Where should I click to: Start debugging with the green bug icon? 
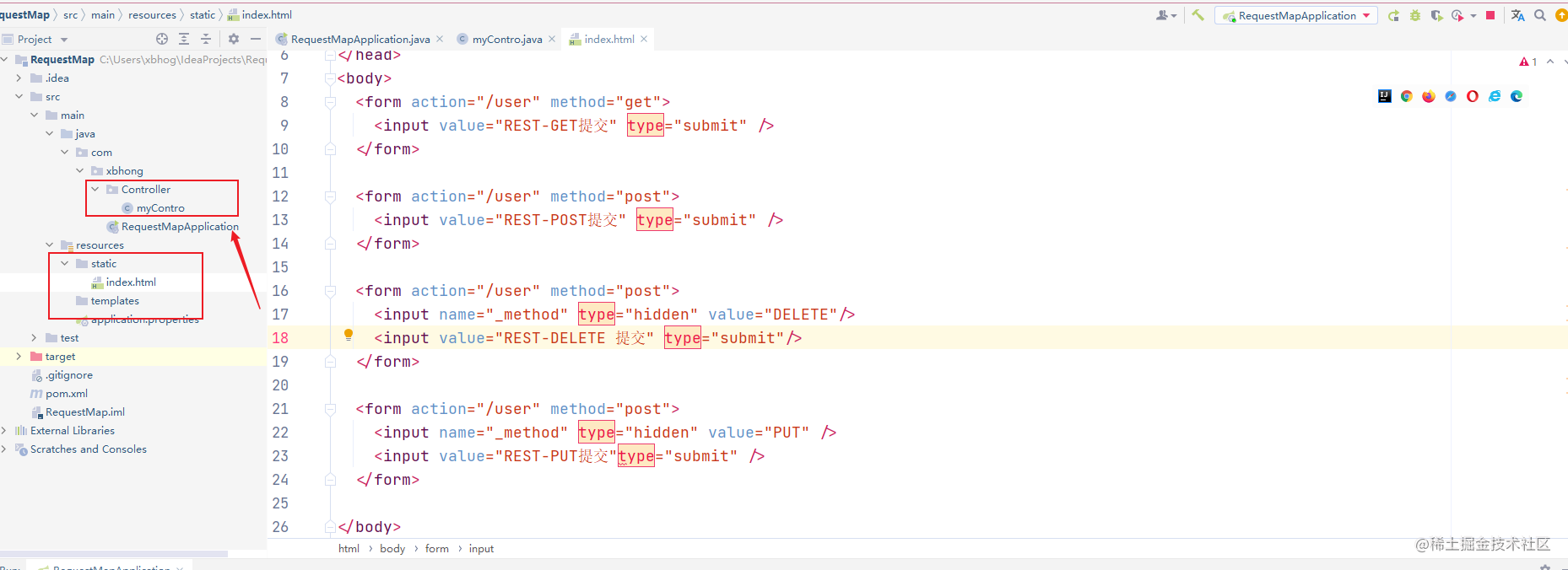[x=1415, y=15]
